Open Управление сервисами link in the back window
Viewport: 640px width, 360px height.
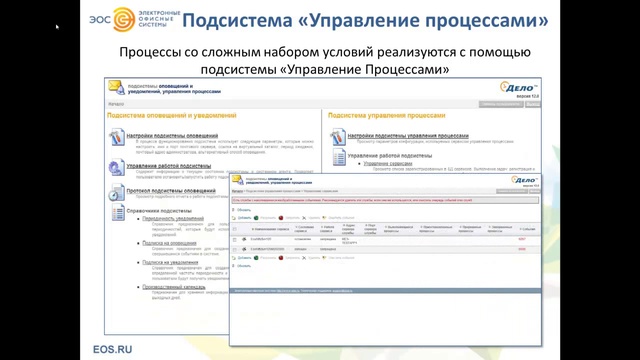click(x=388, y=163)
